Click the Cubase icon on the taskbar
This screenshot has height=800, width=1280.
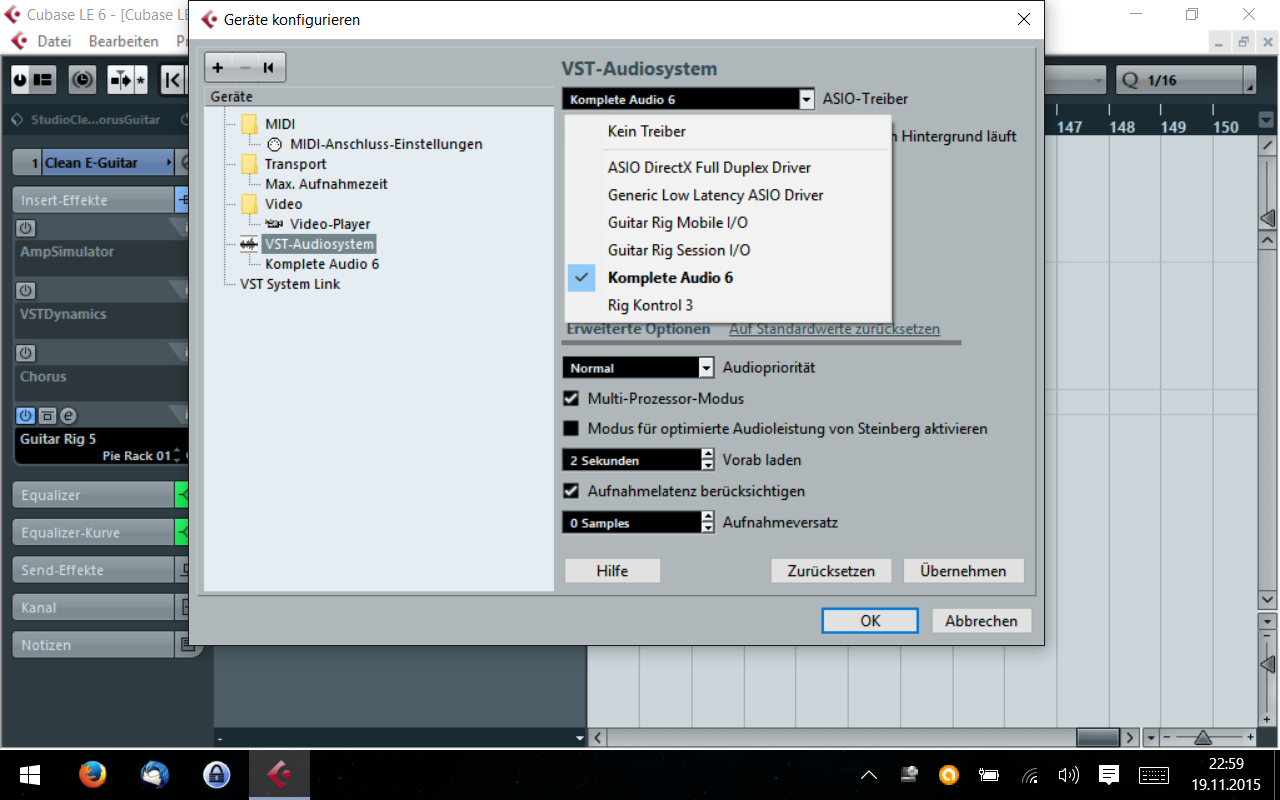pyautogui.click(x=278, y=774)
